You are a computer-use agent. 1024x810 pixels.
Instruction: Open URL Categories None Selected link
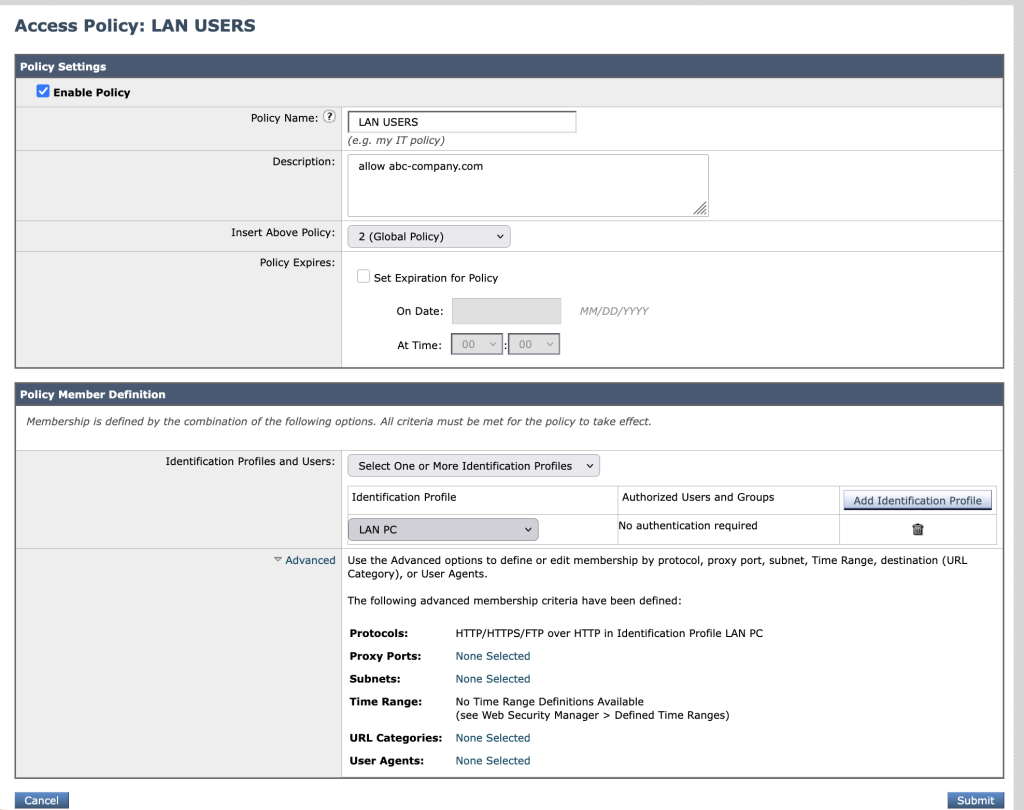tap(493, 737)
